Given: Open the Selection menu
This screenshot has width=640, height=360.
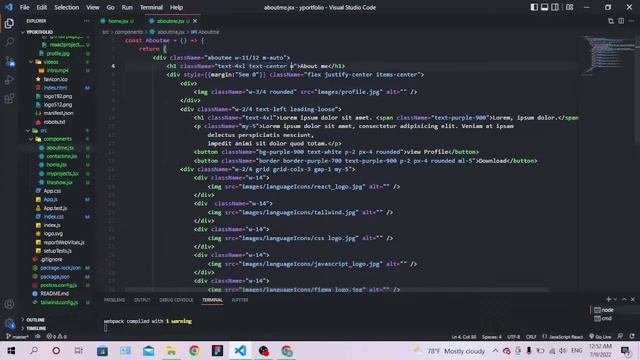Looking at the screenshot, I should tap(67, 7).
